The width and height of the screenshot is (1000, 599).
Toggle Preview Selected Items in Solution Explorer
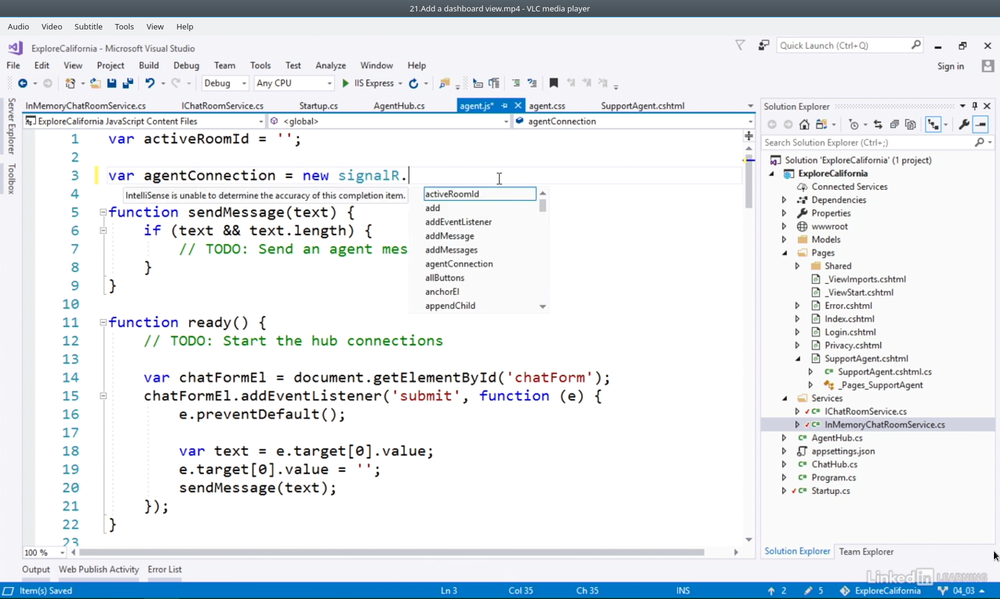click(x=981, y=125)
